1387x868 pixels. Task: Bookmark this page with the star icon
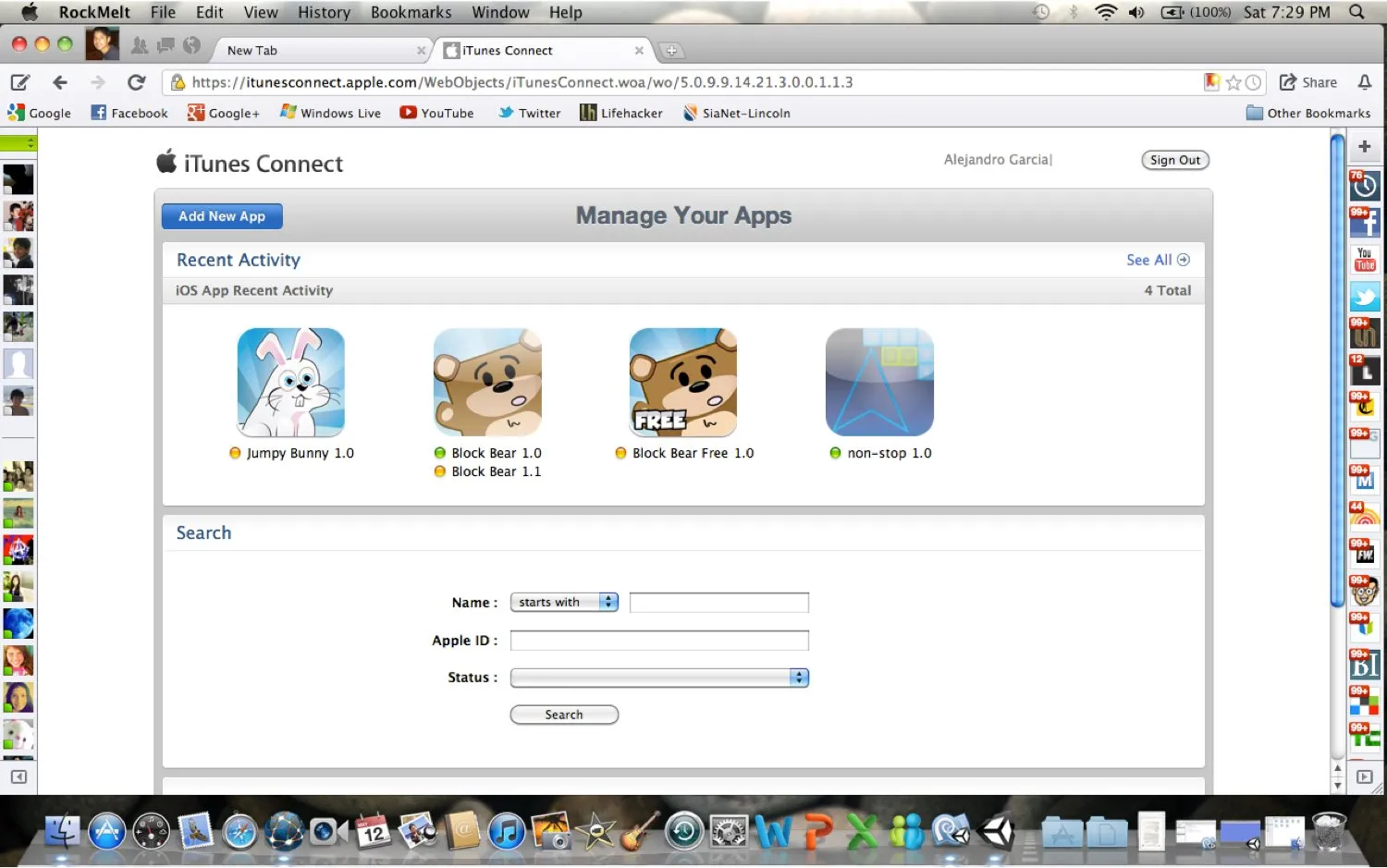pyautogui.click(x=1234, y=81)
